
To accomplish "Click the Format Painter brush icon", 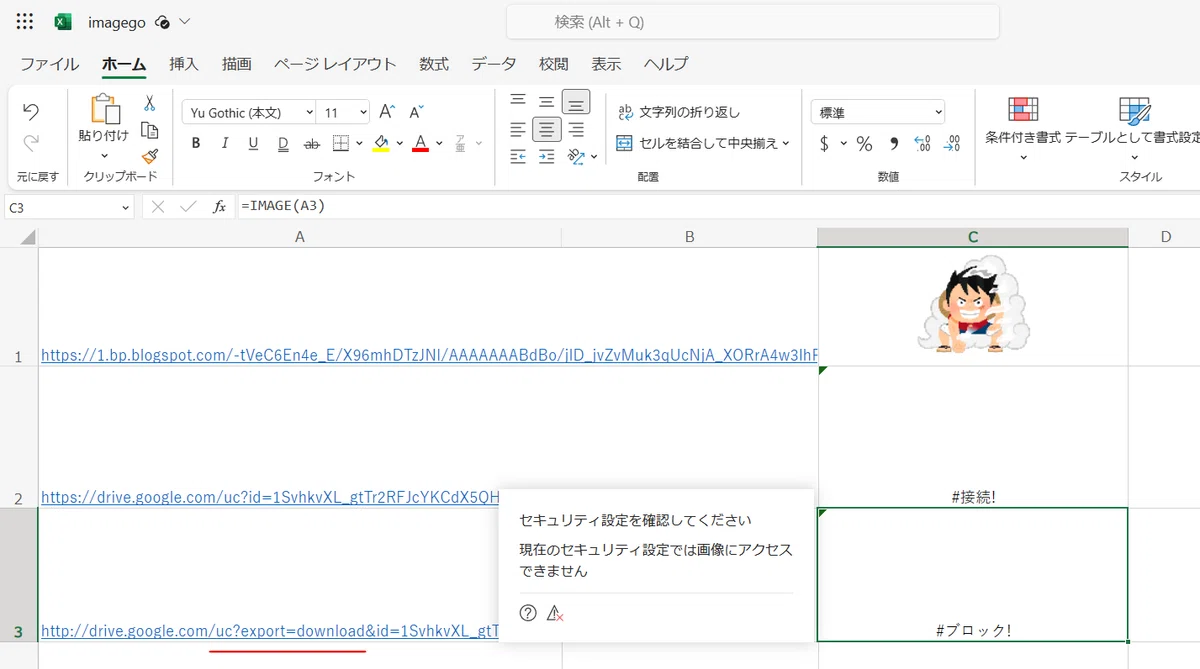I will click(150, 157).
